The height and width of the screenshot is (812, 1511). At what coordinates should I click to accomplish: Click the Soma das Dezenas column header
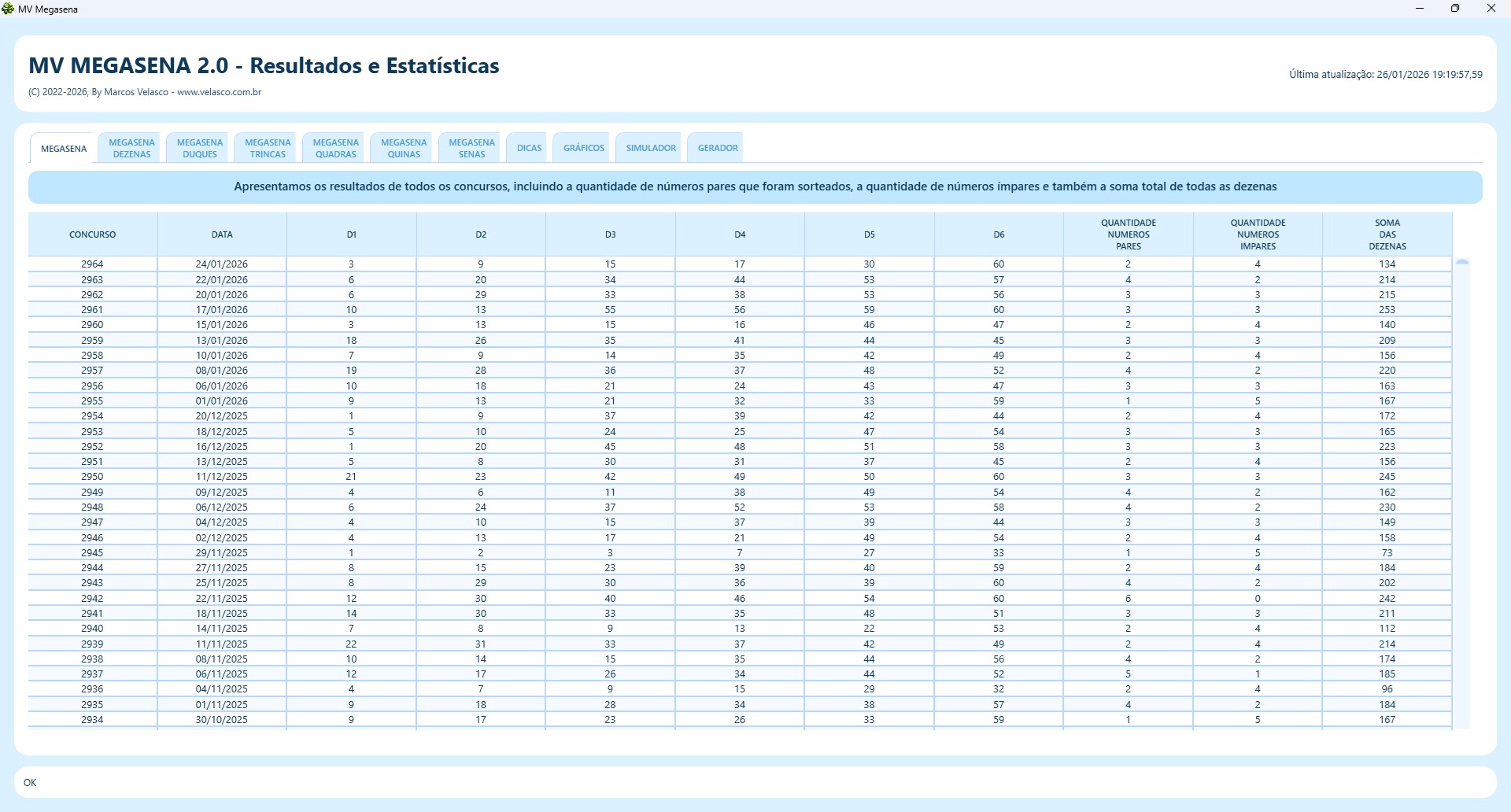(1387, 234)
